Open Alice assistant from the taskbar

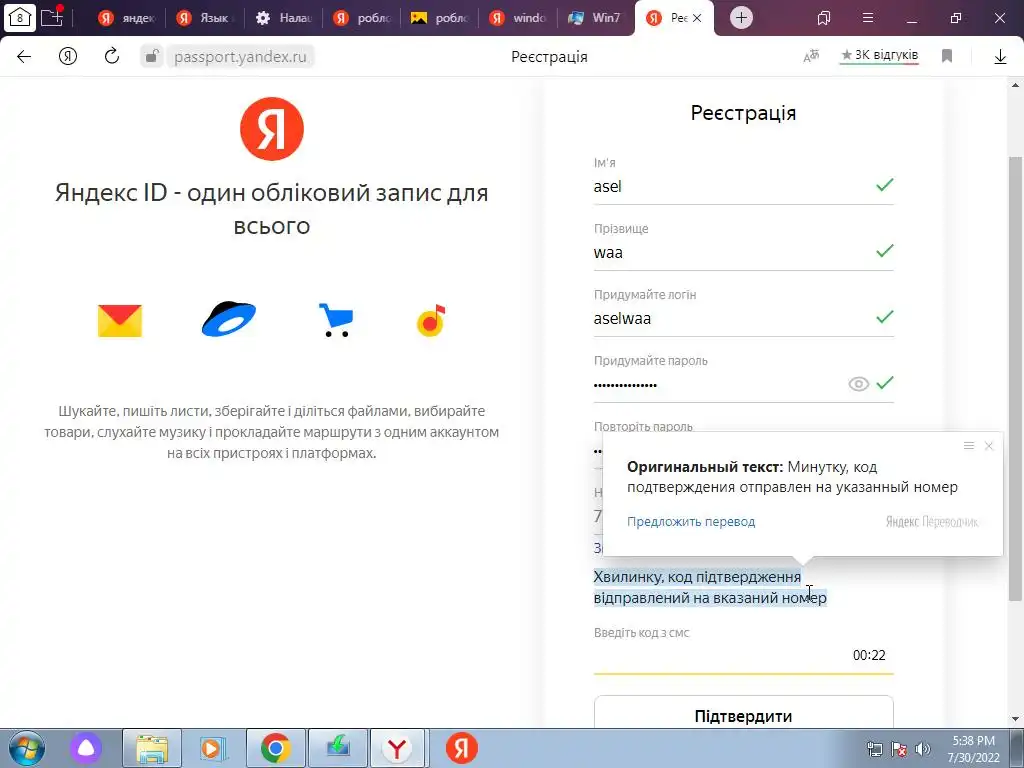point(86,748)
